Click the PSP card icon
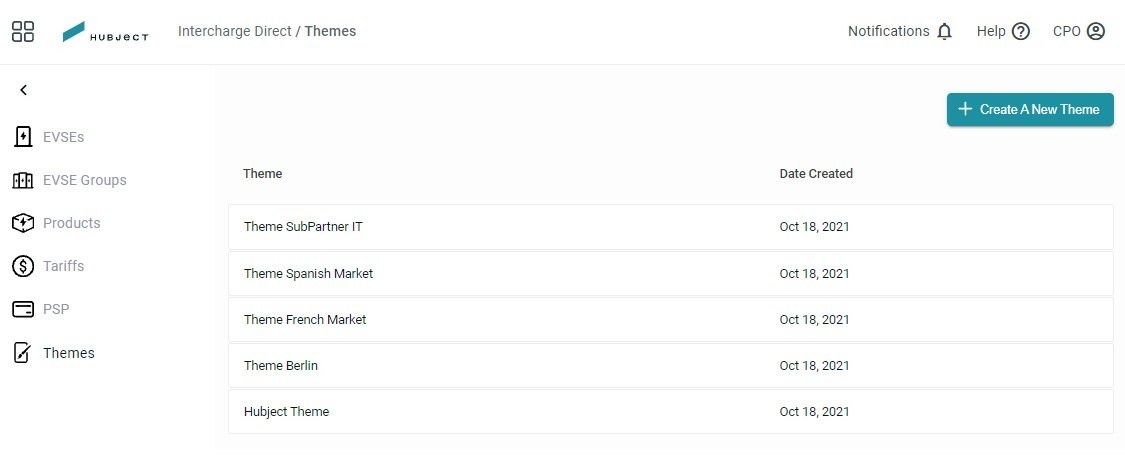1125x472 pixels. coord(23,309)
